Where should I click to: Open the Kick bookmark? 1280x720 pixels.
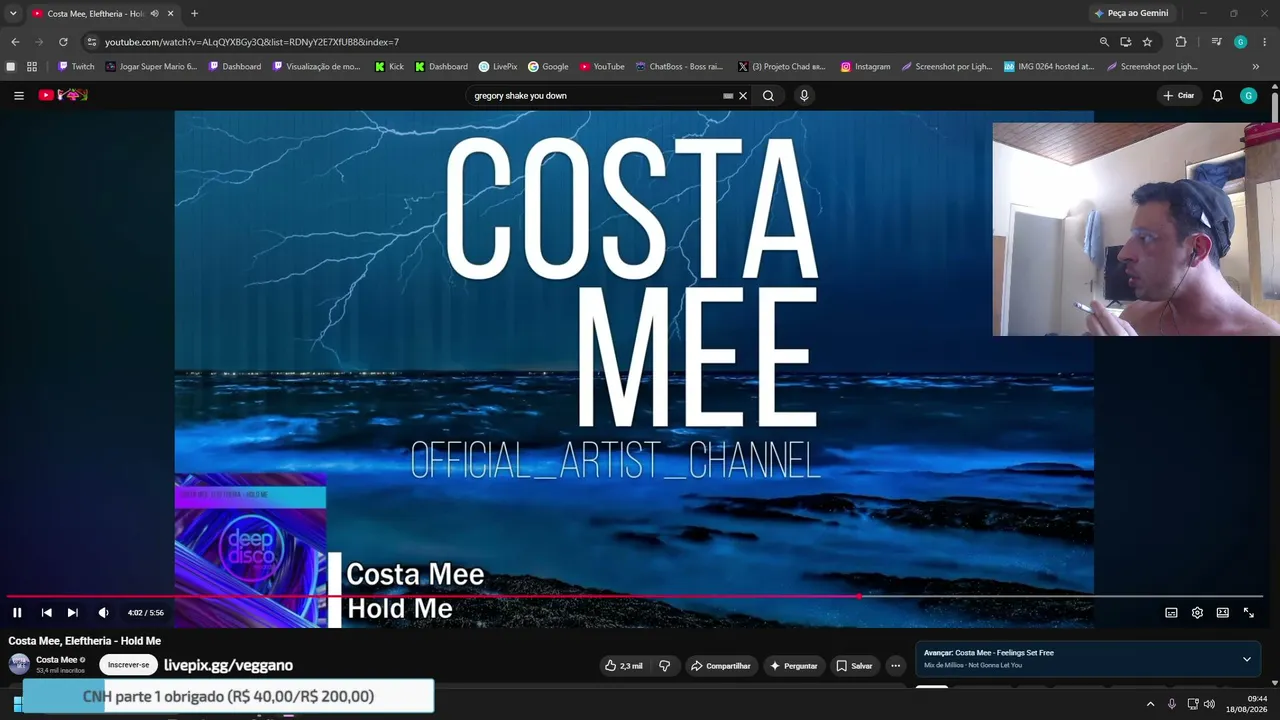tap(389, 67)
